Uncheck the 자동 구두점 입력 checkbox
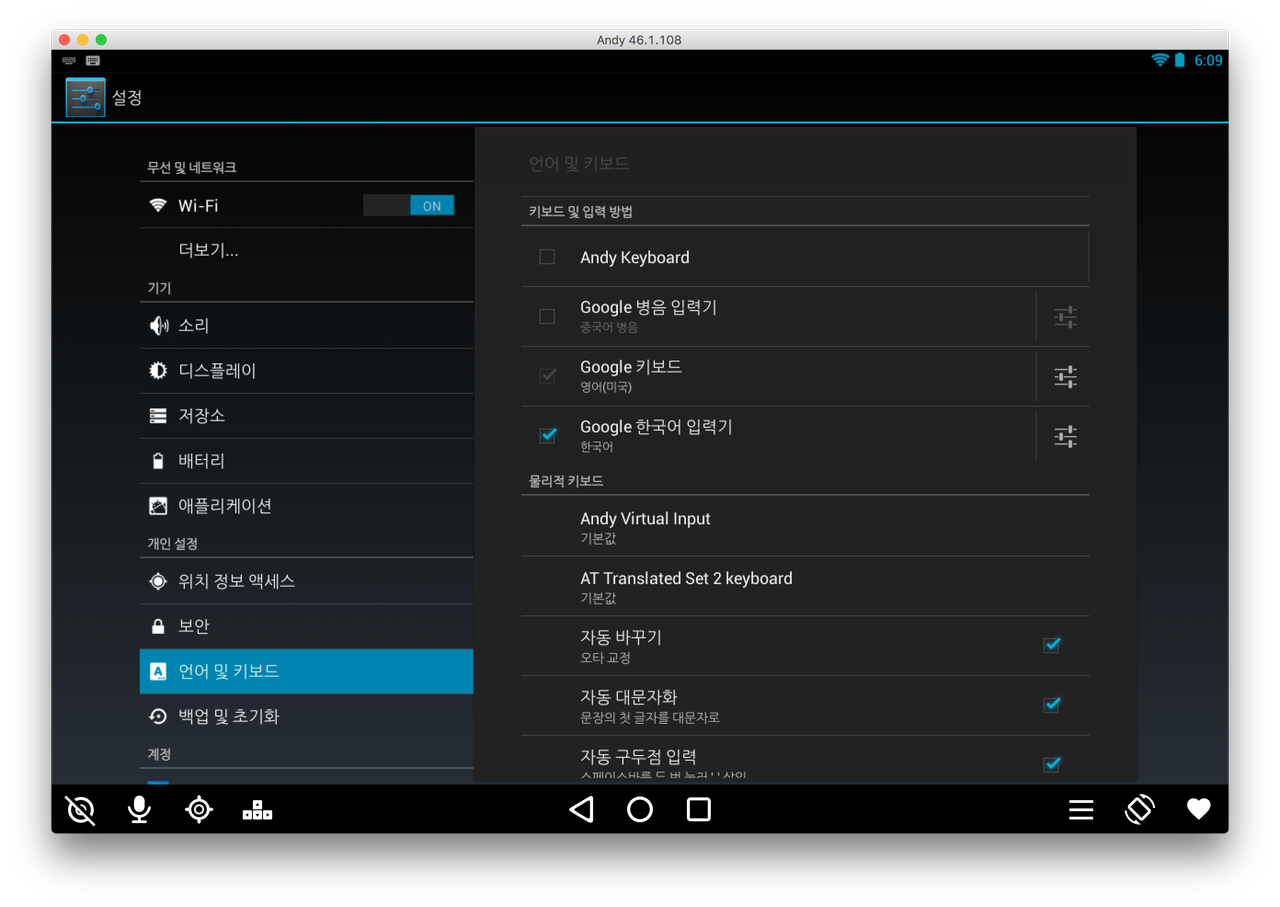The width and height of the screenshot is (1280, 907). pyautogui.click(x=1052, y=764)
